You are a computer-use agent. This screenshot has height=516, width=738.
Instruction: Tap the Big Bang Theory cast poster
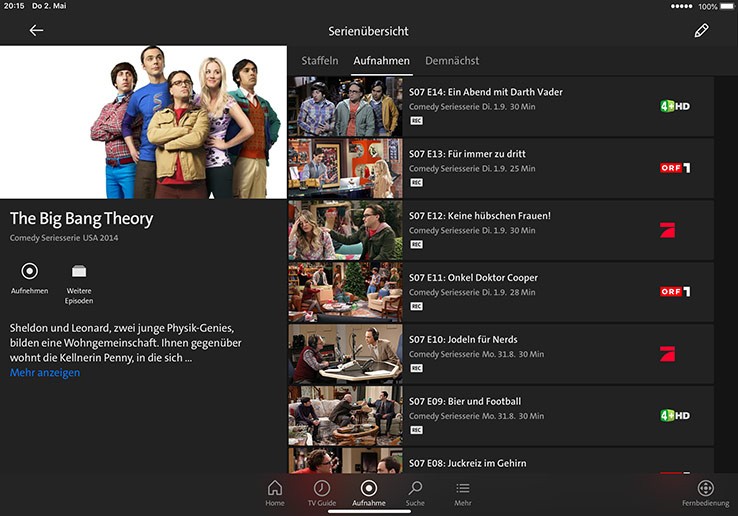point(143,122)
